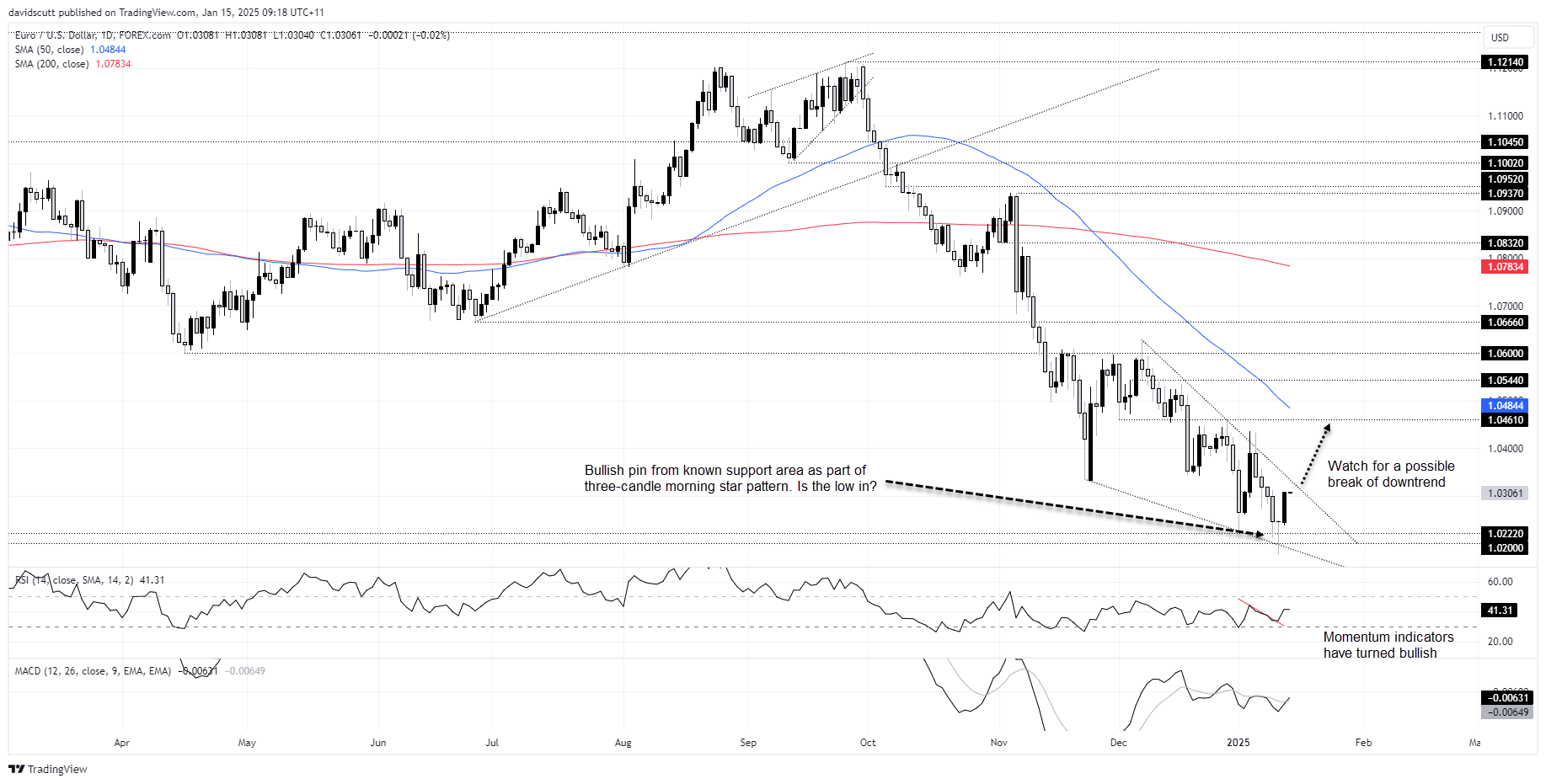Click the 1.11000 price axis tick
Image resolution: width=1546 pixels, height=784 pixels.
pos(1506,116)
